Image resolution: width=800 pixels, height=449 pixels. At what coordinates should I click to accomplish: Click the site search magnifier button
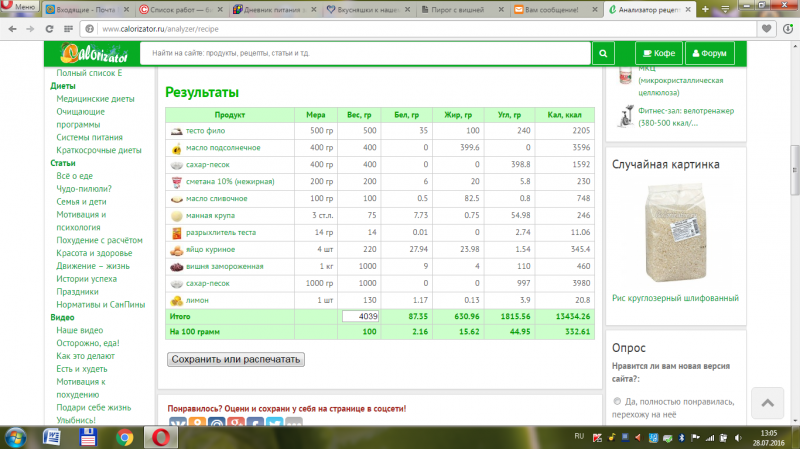[x=602, y=54]
